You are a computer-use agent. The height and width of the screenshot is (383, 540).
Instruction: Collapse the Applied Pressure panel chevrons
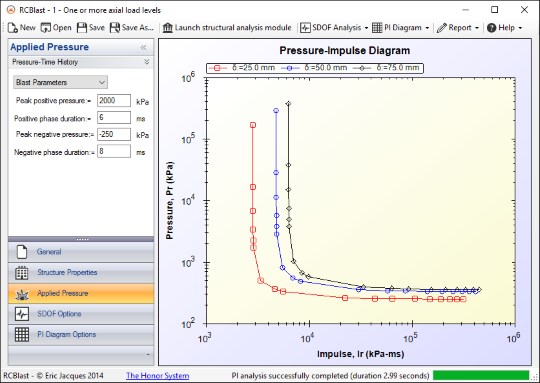tap(144, 48)
